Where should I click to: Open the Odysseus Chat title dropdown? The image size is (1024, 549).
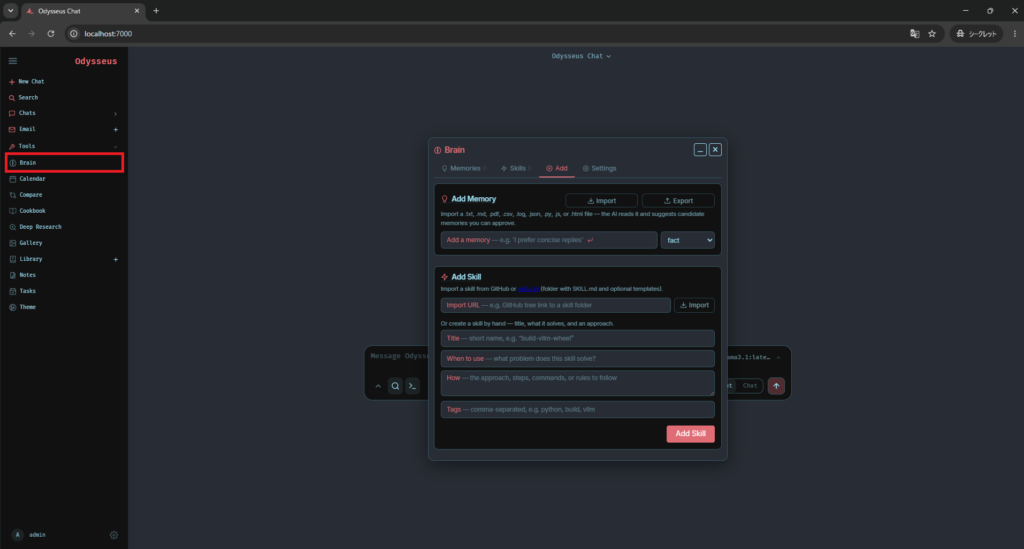click(x=581, y=56)
